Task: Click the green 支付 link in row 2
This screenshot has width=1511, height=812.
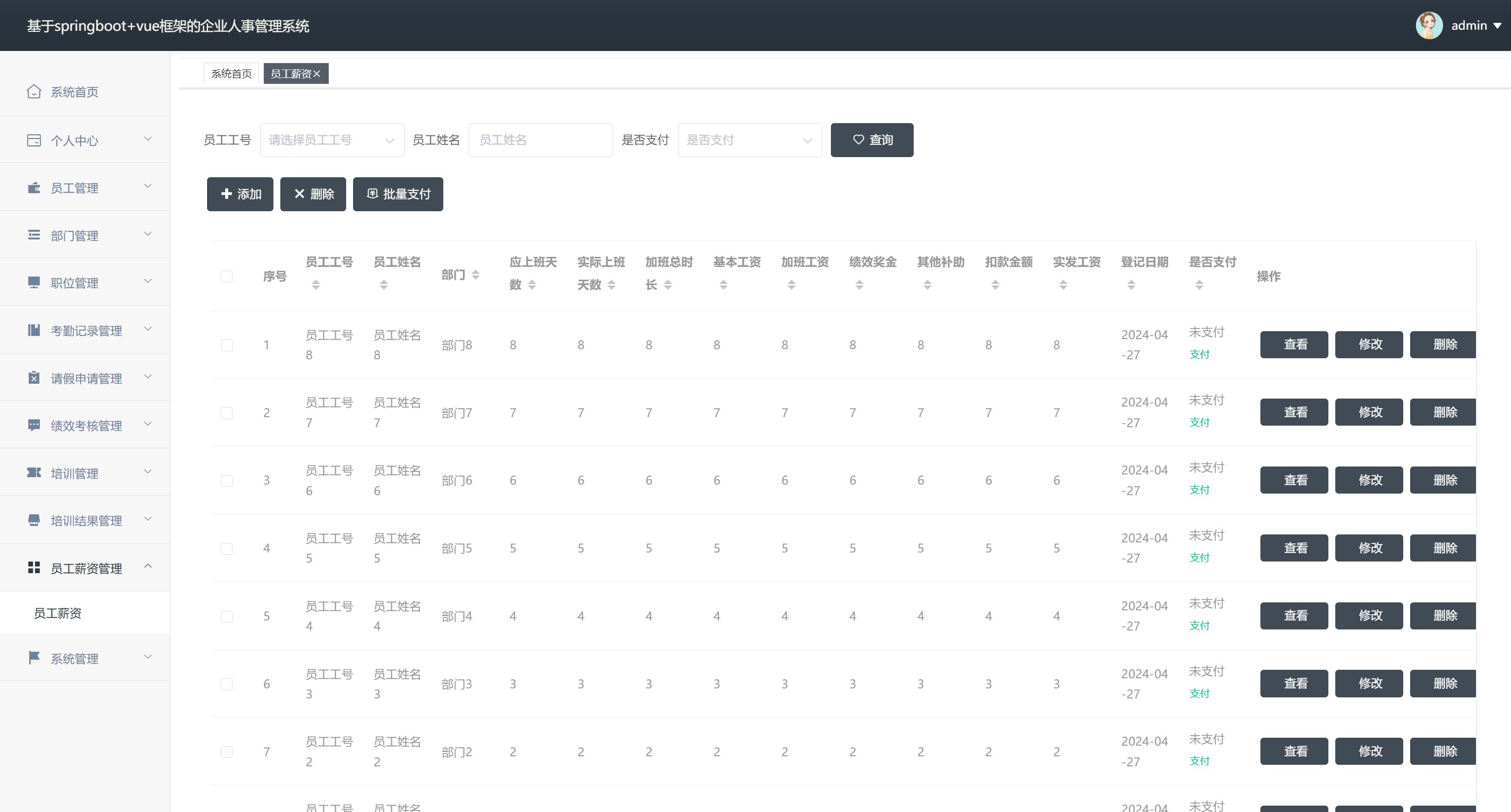Action: click(1199, 422)
